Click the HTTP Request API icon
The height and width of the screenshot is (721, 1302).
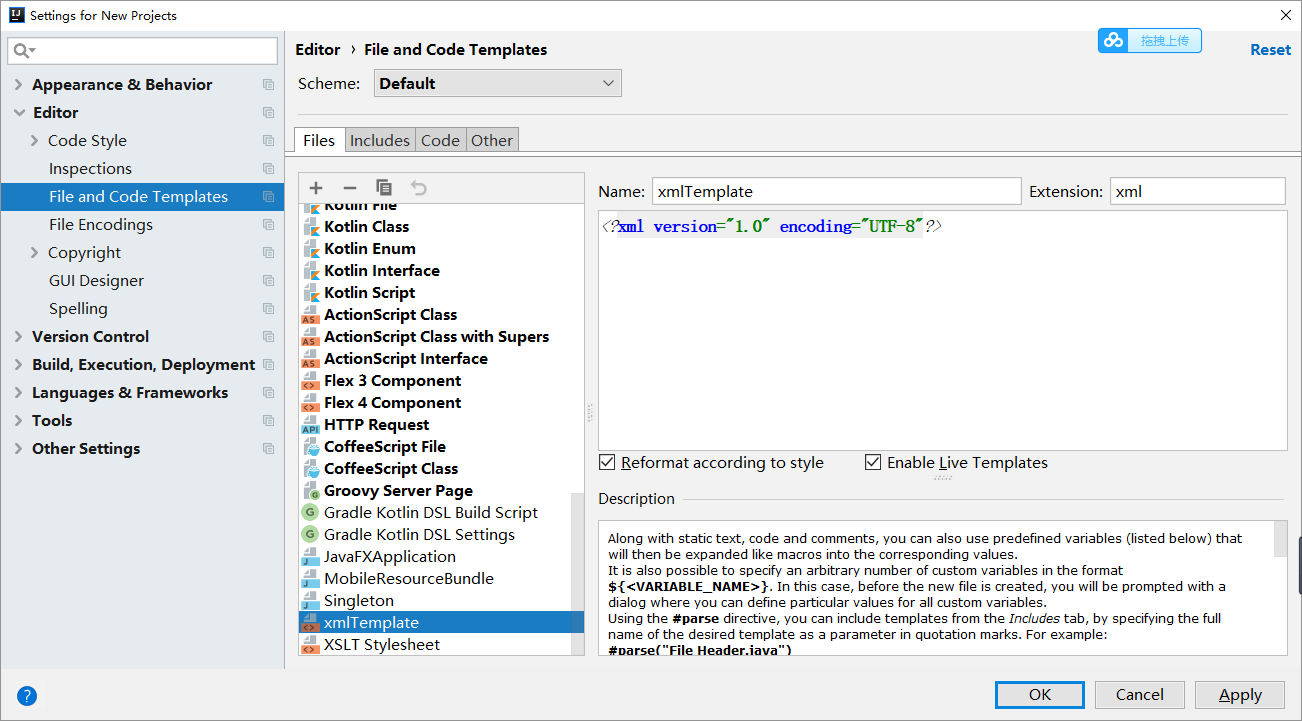310,425
